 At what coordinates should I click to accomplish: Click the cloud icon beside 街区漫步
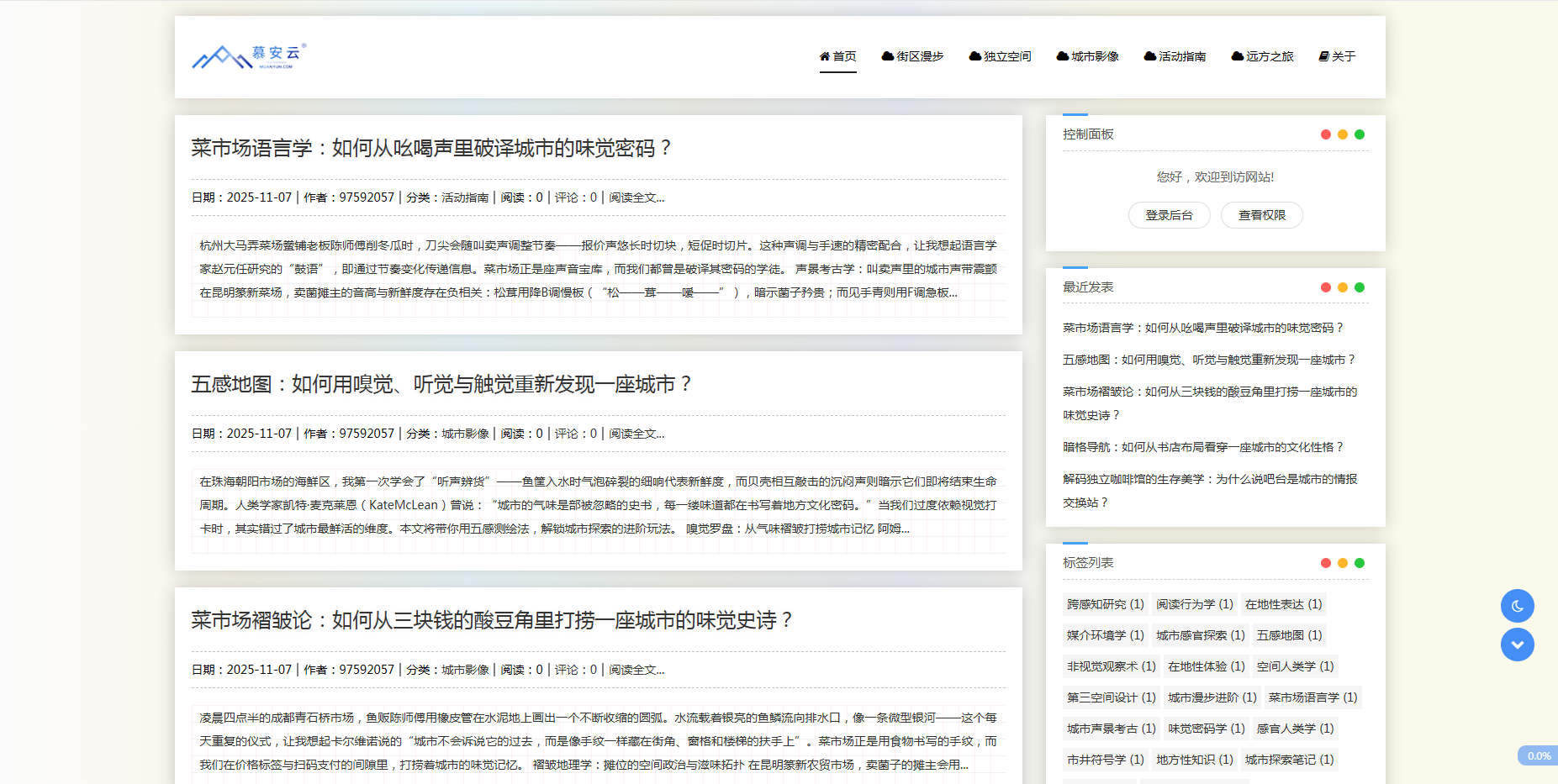[x=887, y=56]
